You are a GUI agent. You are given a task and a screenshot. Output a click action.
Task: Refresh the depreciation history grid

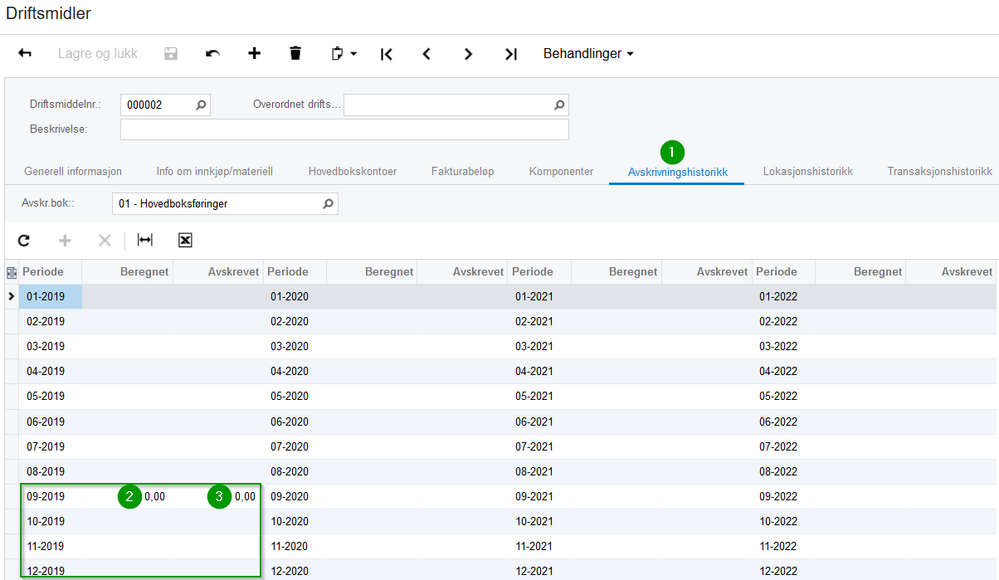24,240
